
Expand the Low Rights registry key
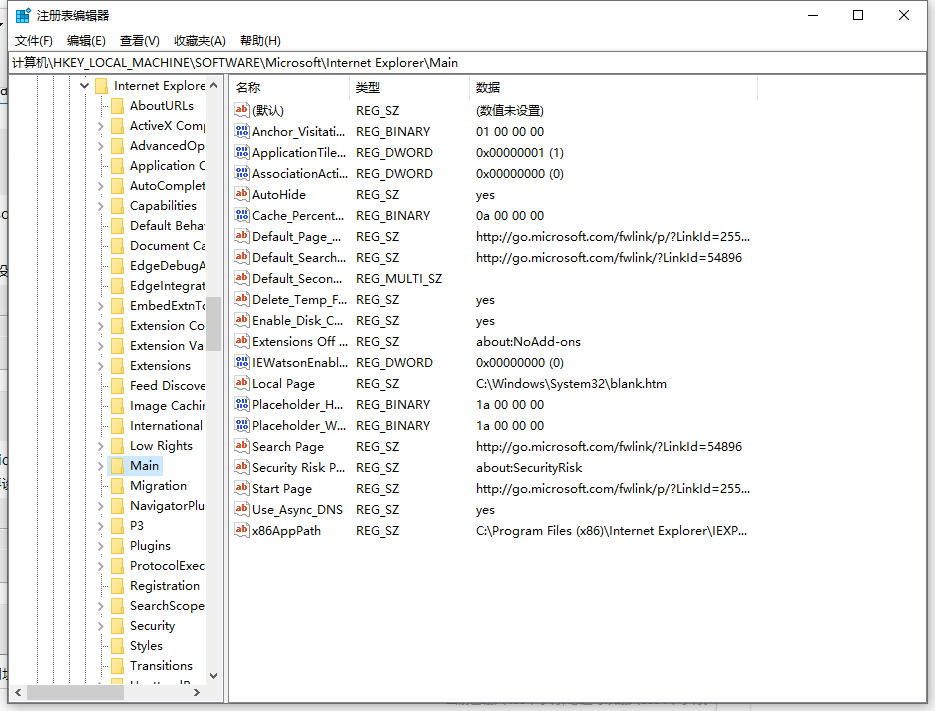click(x=101, y=446)
